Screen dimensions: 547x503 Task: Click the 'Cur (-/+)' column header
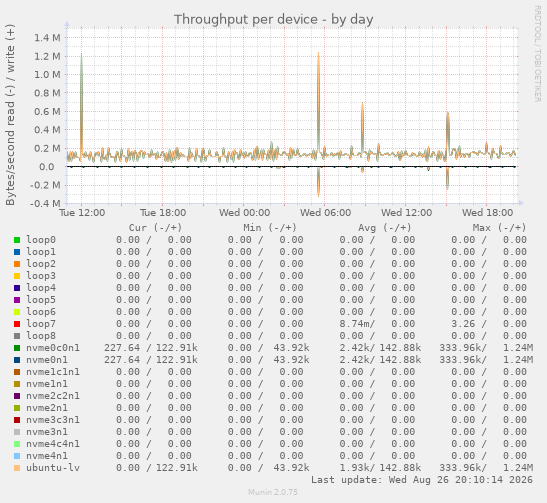coord(155,228)
